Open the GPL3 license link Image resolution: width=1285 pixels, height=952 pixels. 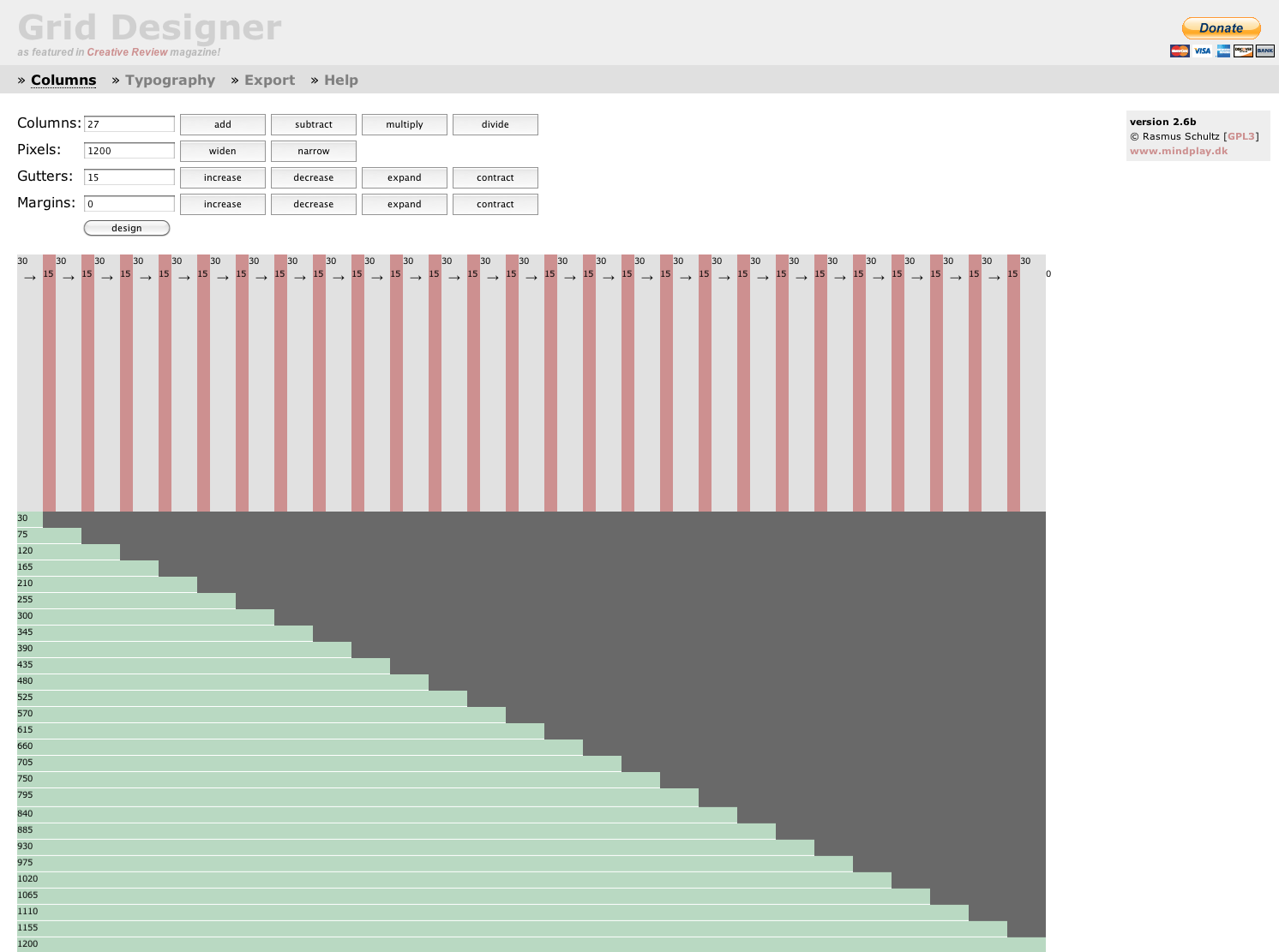1240,135
